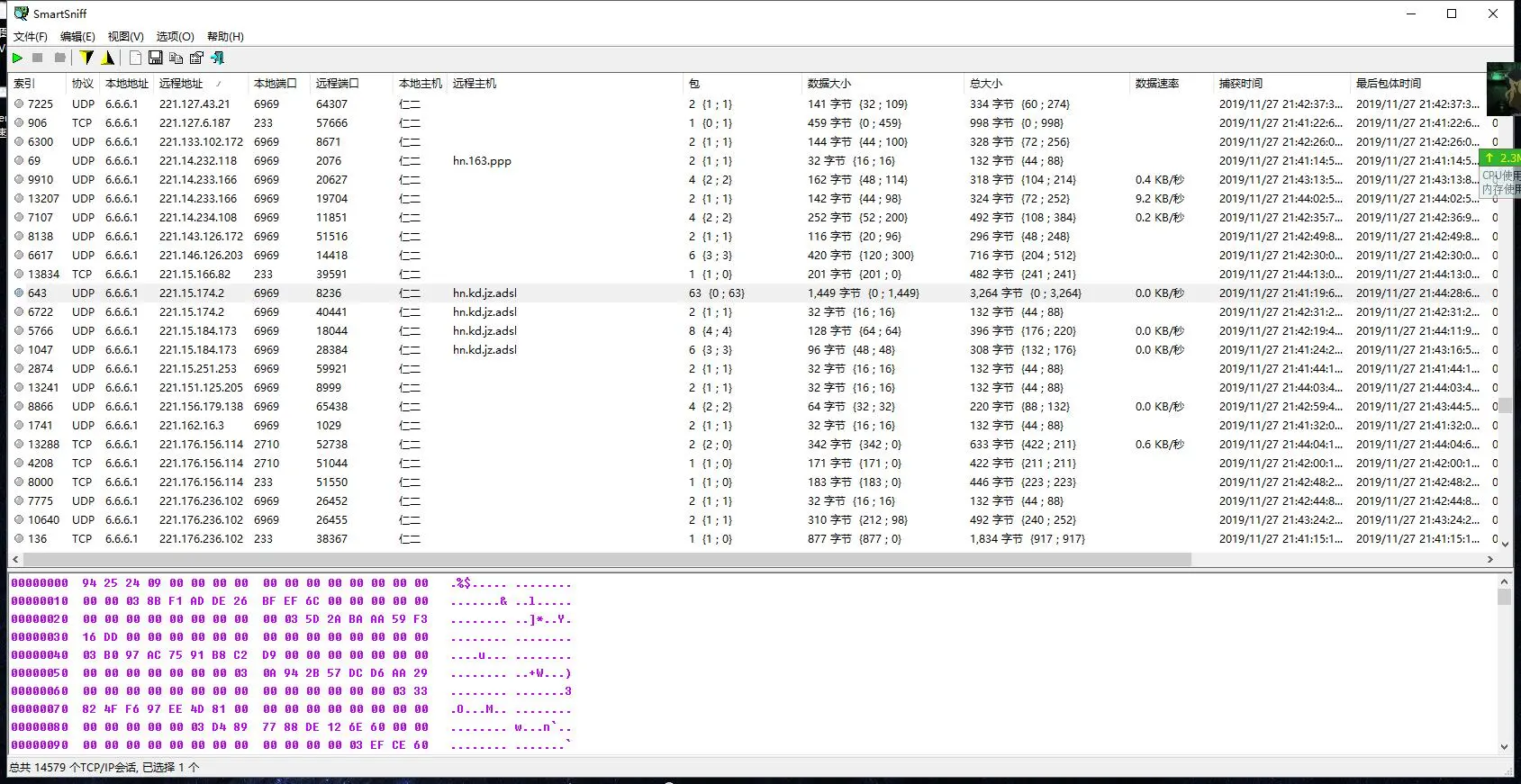The width and height of the screenshot is (1521, 784).
Task: Click the blank page toolbar icon
Action: click(x=135, y=58)
